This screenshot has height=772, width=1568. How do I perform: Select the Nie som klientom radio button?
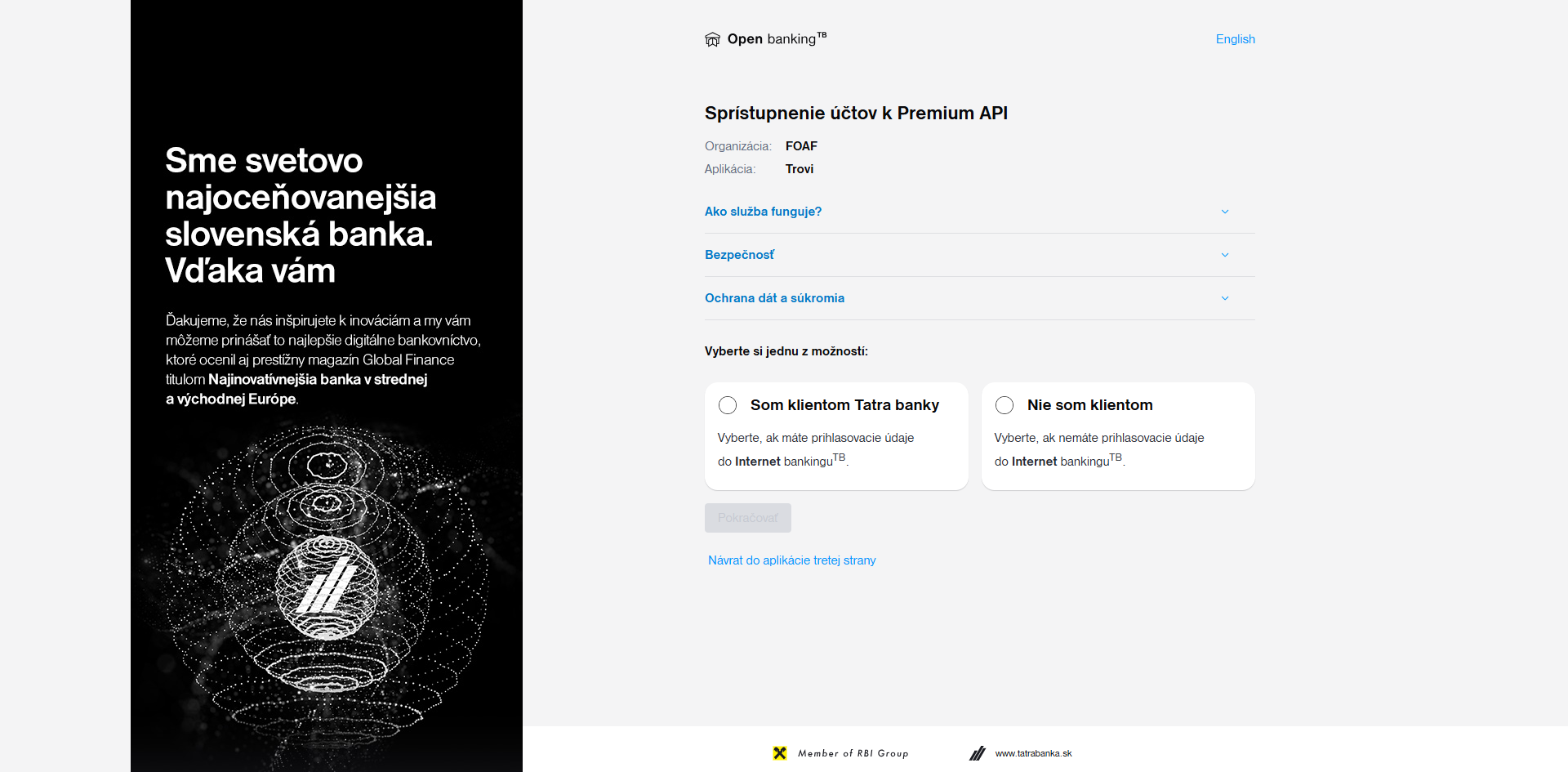(1004, 405)
